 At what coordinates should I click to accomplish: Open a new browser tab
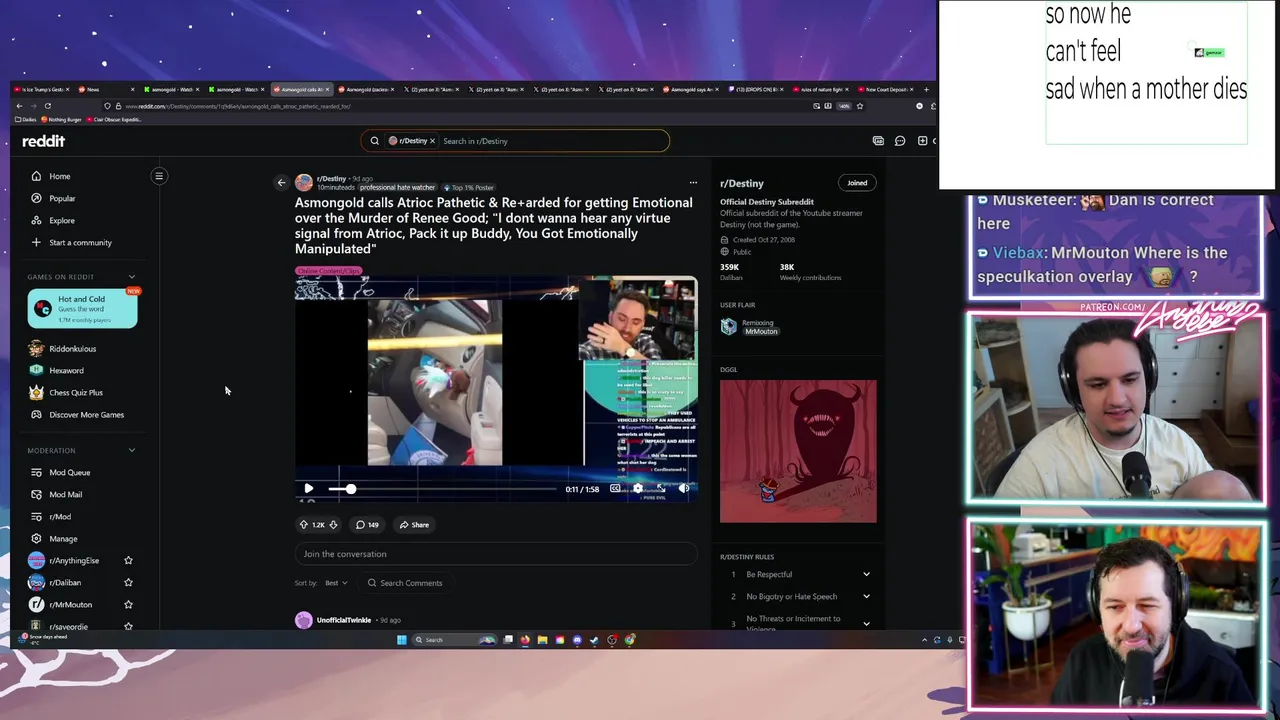pos(926,89)
